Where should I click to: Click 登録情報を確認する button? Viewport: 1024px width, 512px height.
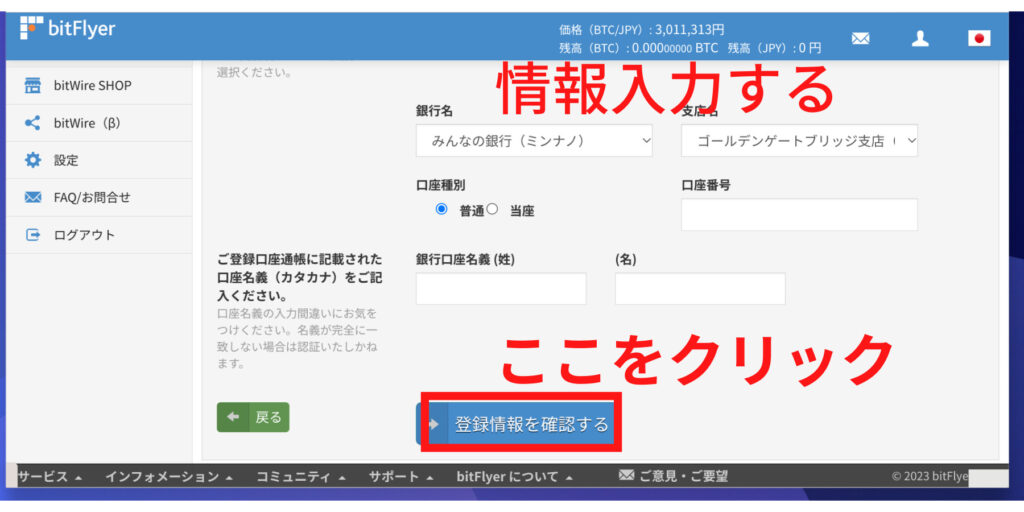click(x=517, y=423)
